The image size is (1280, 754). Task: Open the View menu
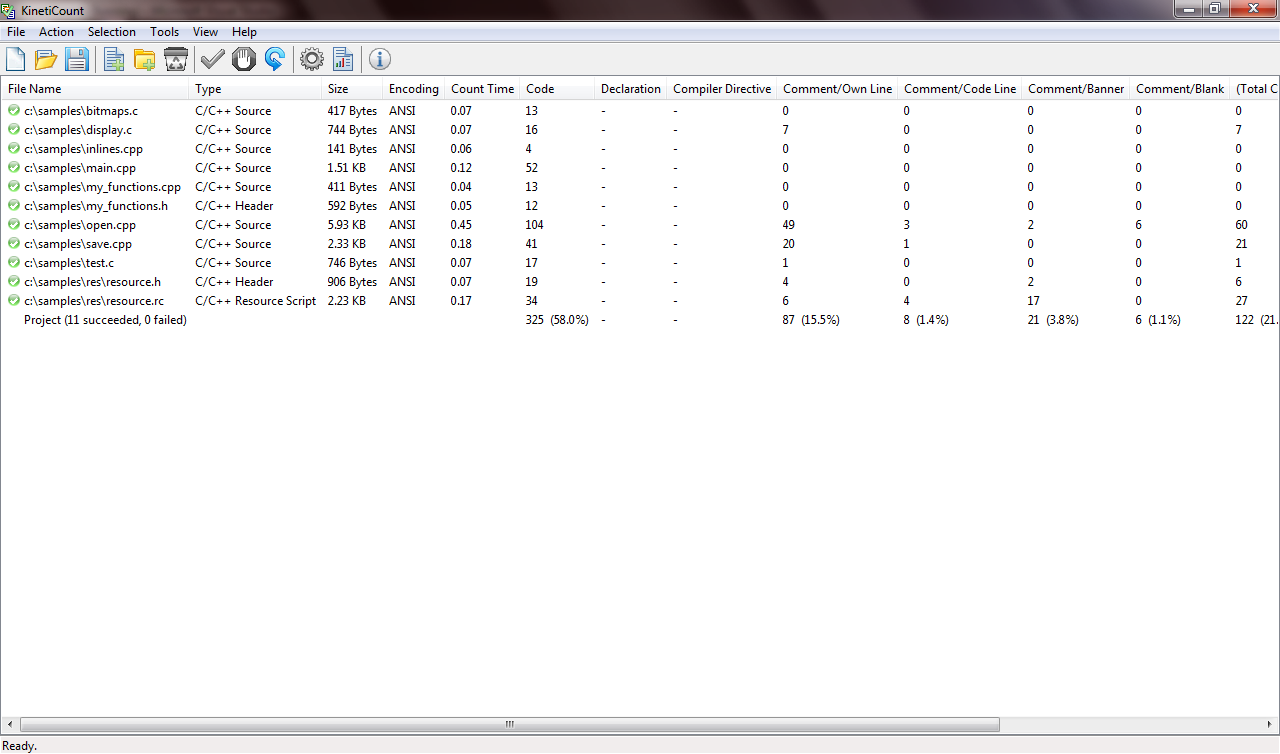[x=206, y=32]
